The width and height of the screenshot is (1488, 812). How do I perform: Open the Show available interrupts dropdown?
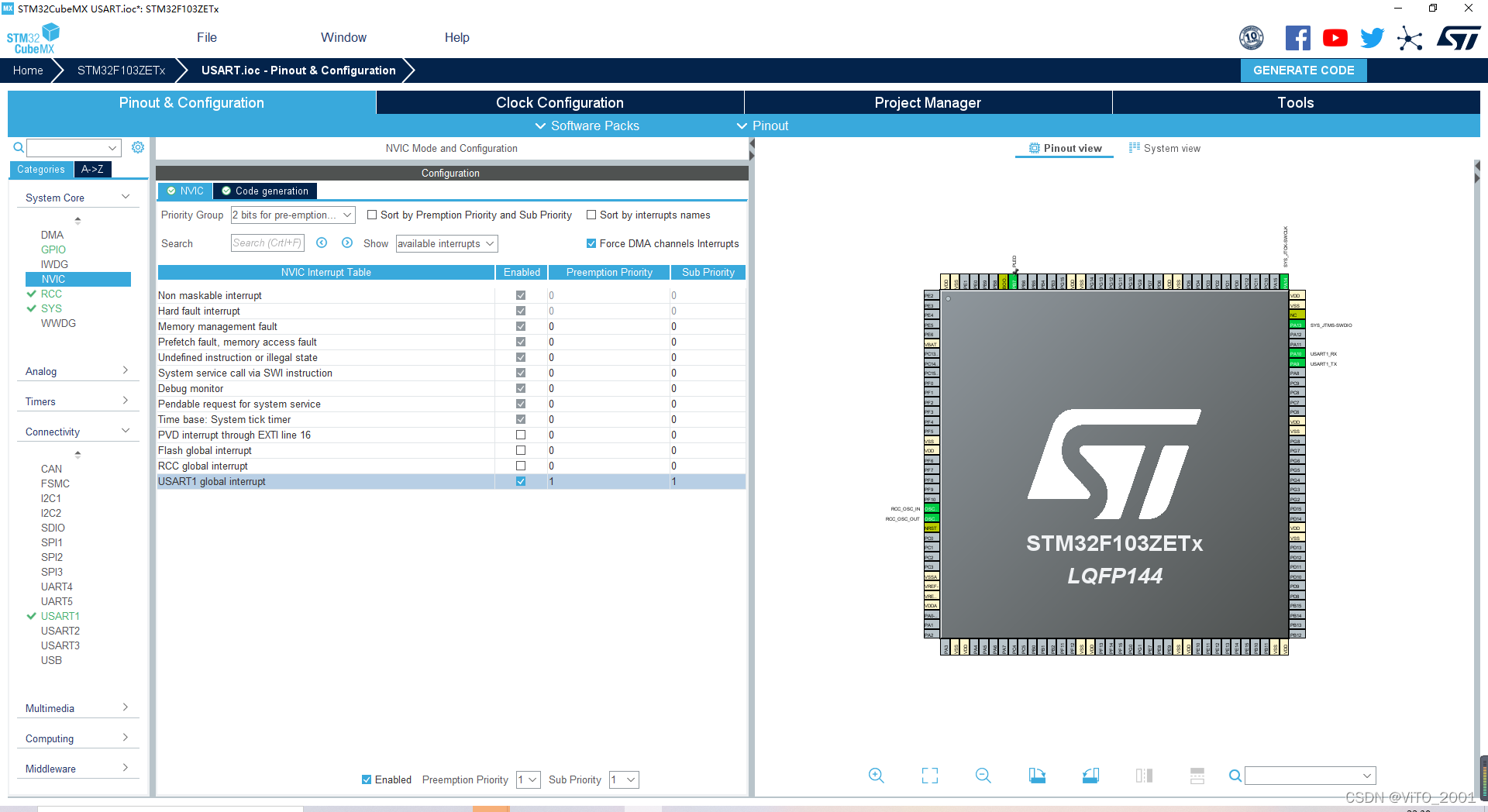[x=446, y=243]
